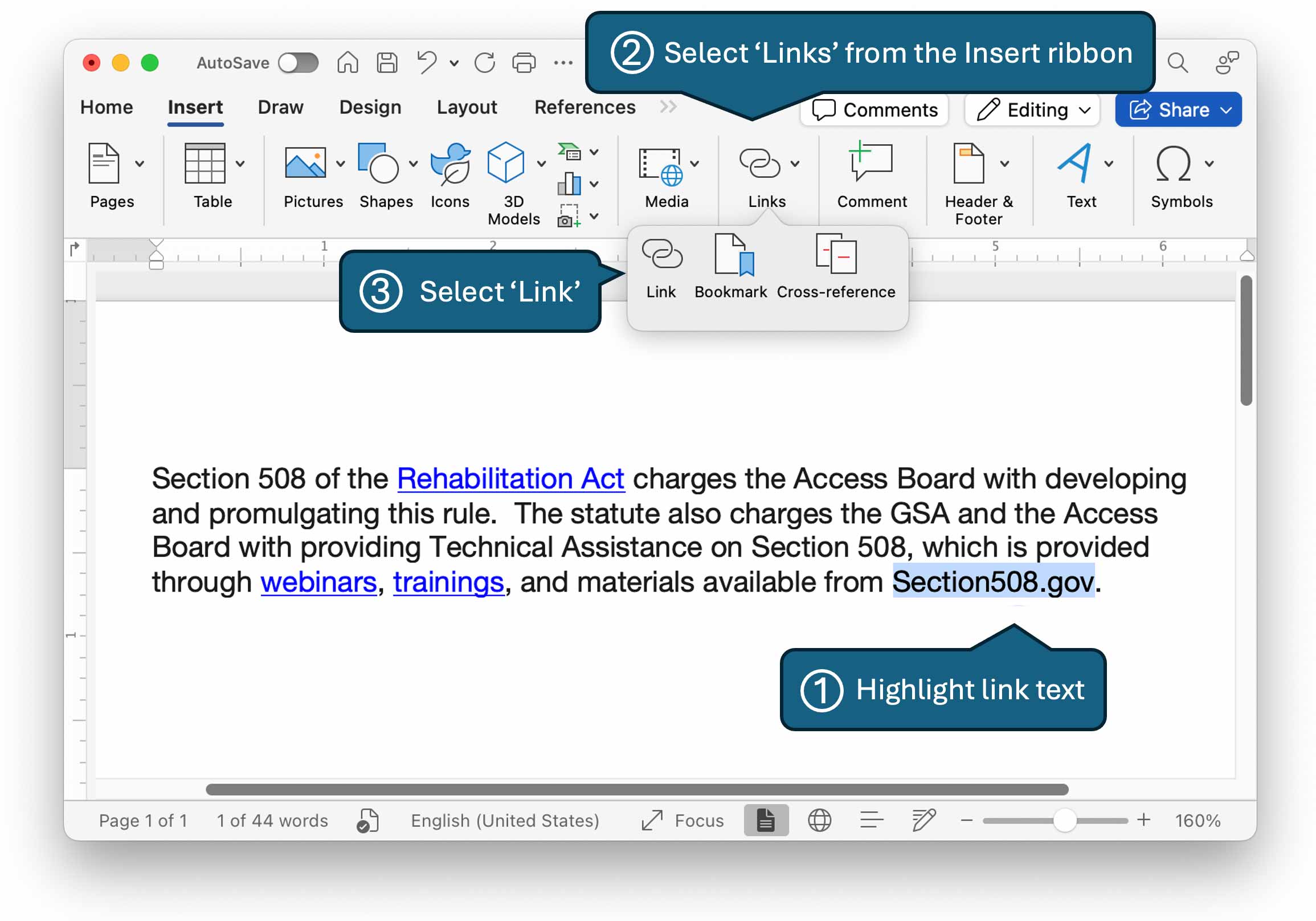
Task: Click the Comment insert icon
Action: [x=871, y=161]
